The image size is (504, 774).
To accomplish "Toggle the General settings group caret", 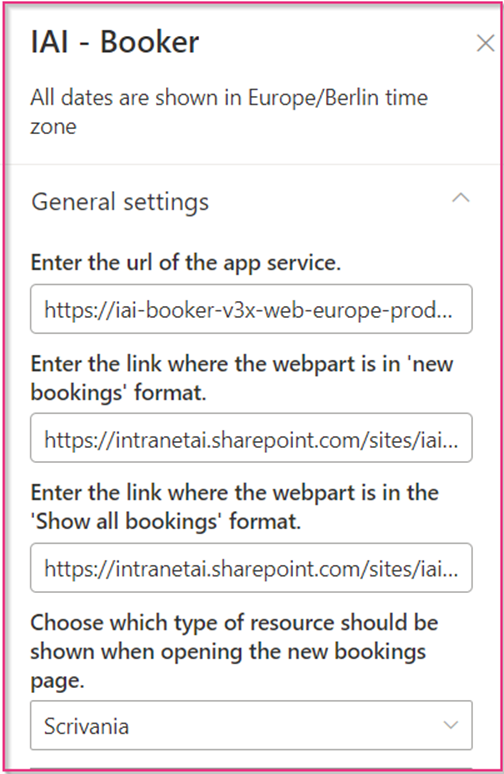I will [x=461, y=198].
